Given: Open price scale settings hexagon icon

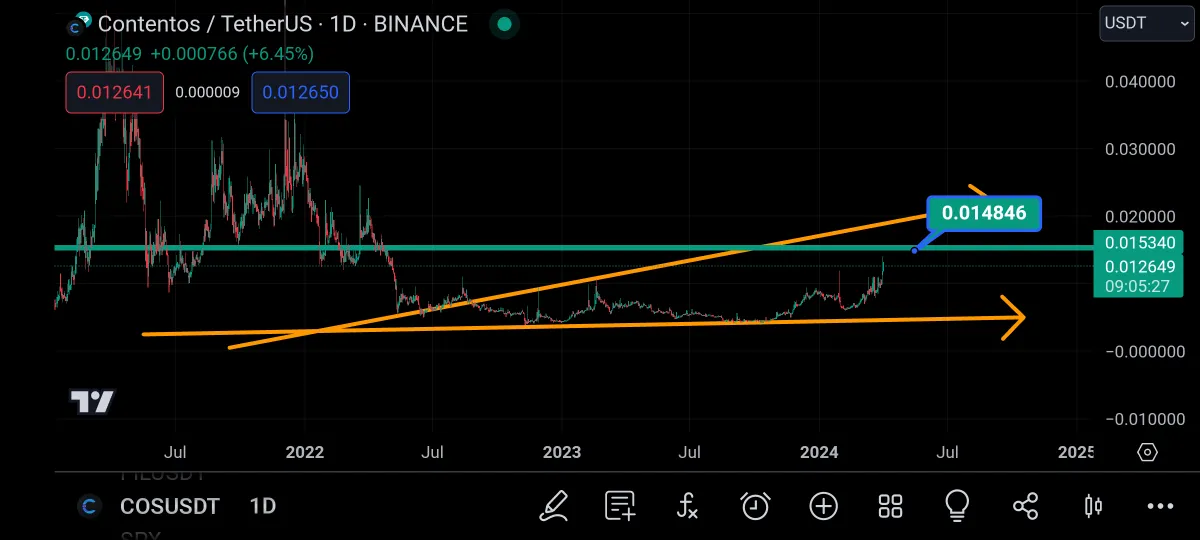Looking at the screenshot, I should [x=1147, y=452].
